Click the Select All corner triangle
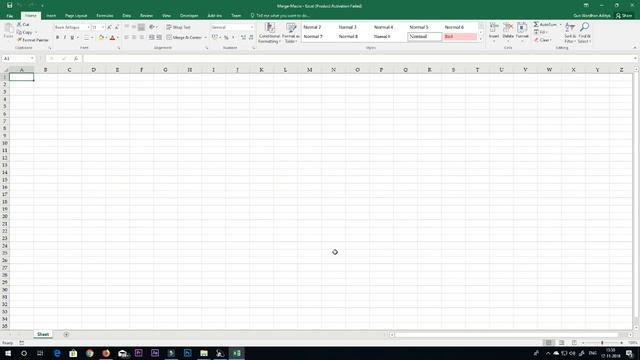Viewport: 640px width, 360px height. point(5,70)
